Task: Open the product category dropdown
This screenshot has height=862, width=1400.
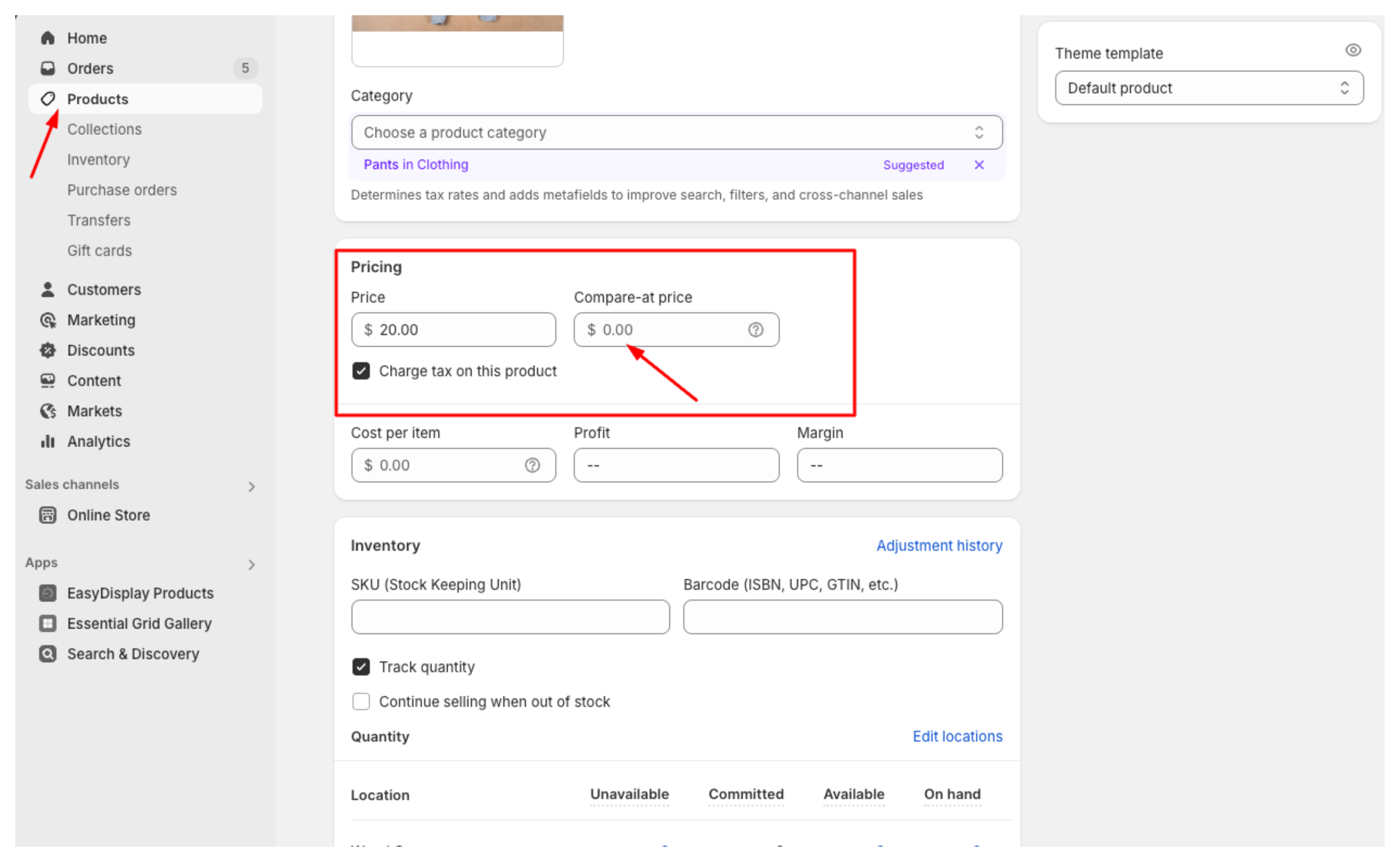Action: tap(676, 132)
